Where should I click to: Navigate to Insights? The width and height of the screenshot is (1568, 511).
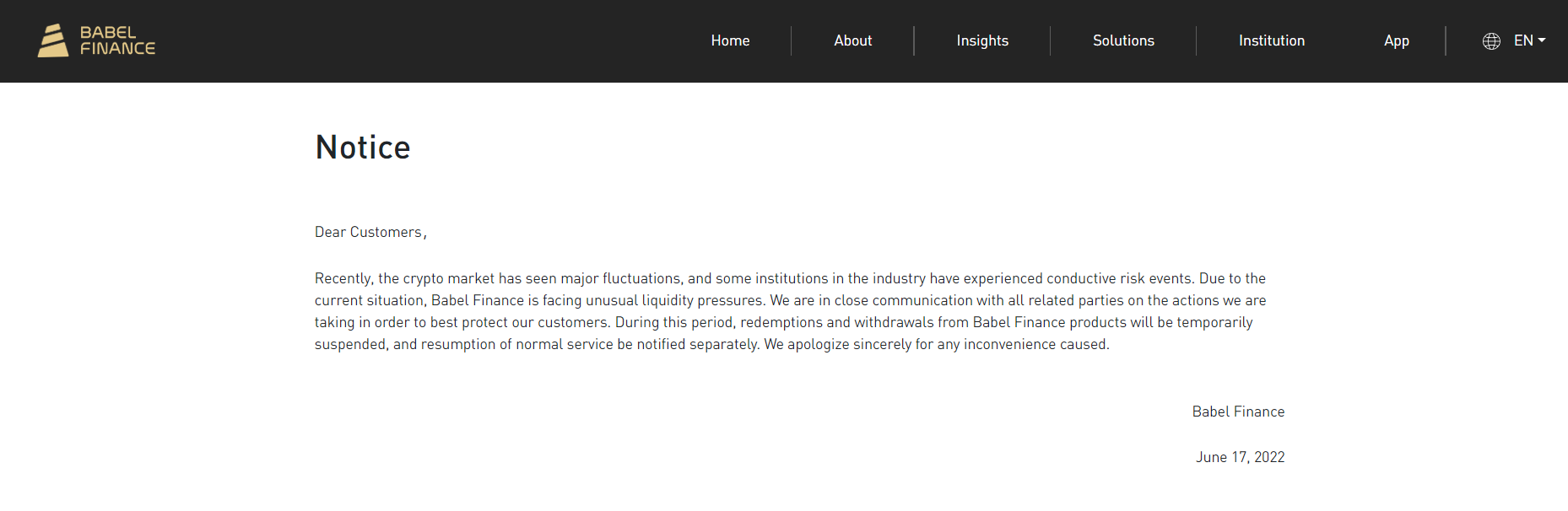982,40
